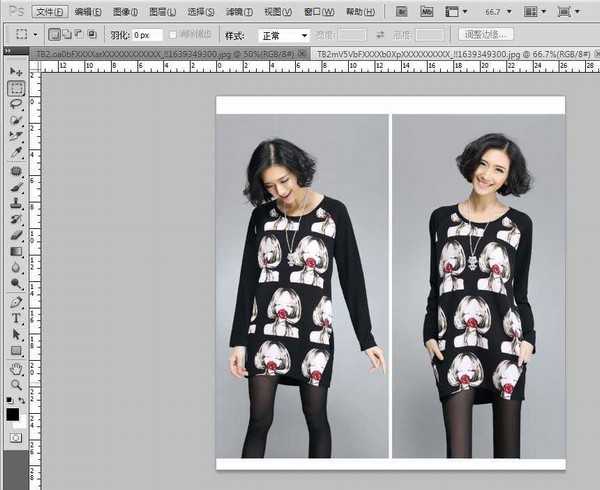Open the 文件 (File) menu
600x490 pixels.
pos(49,12)
